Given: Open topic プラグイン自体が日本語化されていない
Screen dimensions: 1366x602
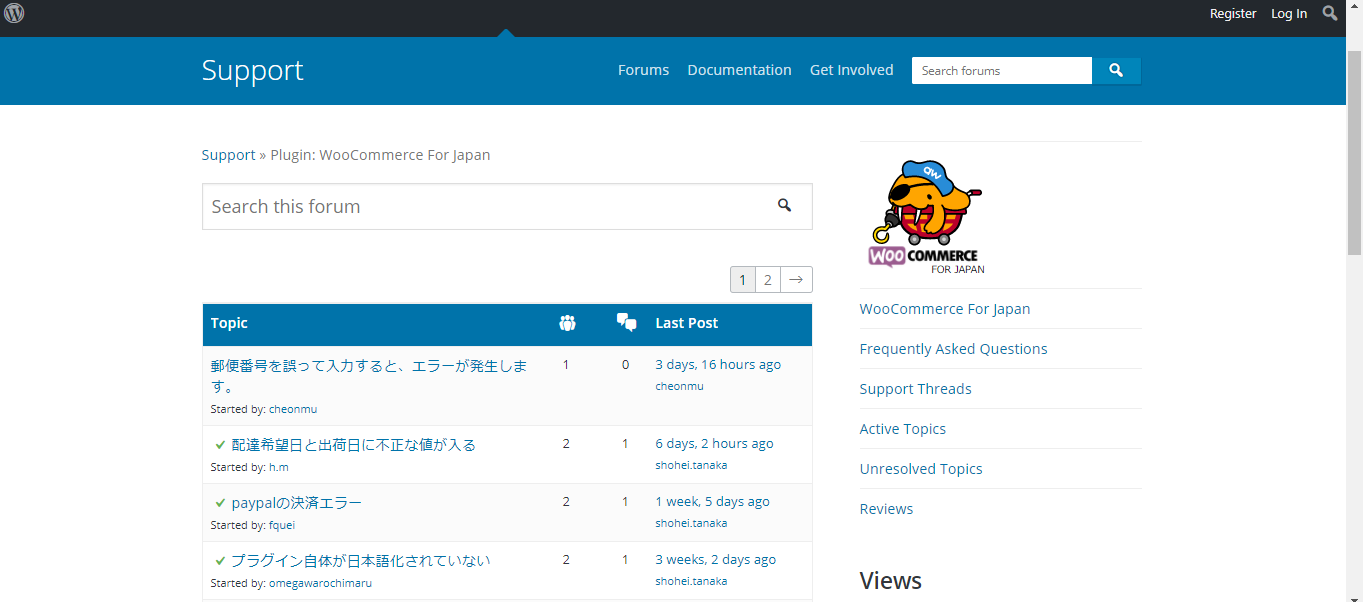Looking at the screenshot, I should click(361, 561).
